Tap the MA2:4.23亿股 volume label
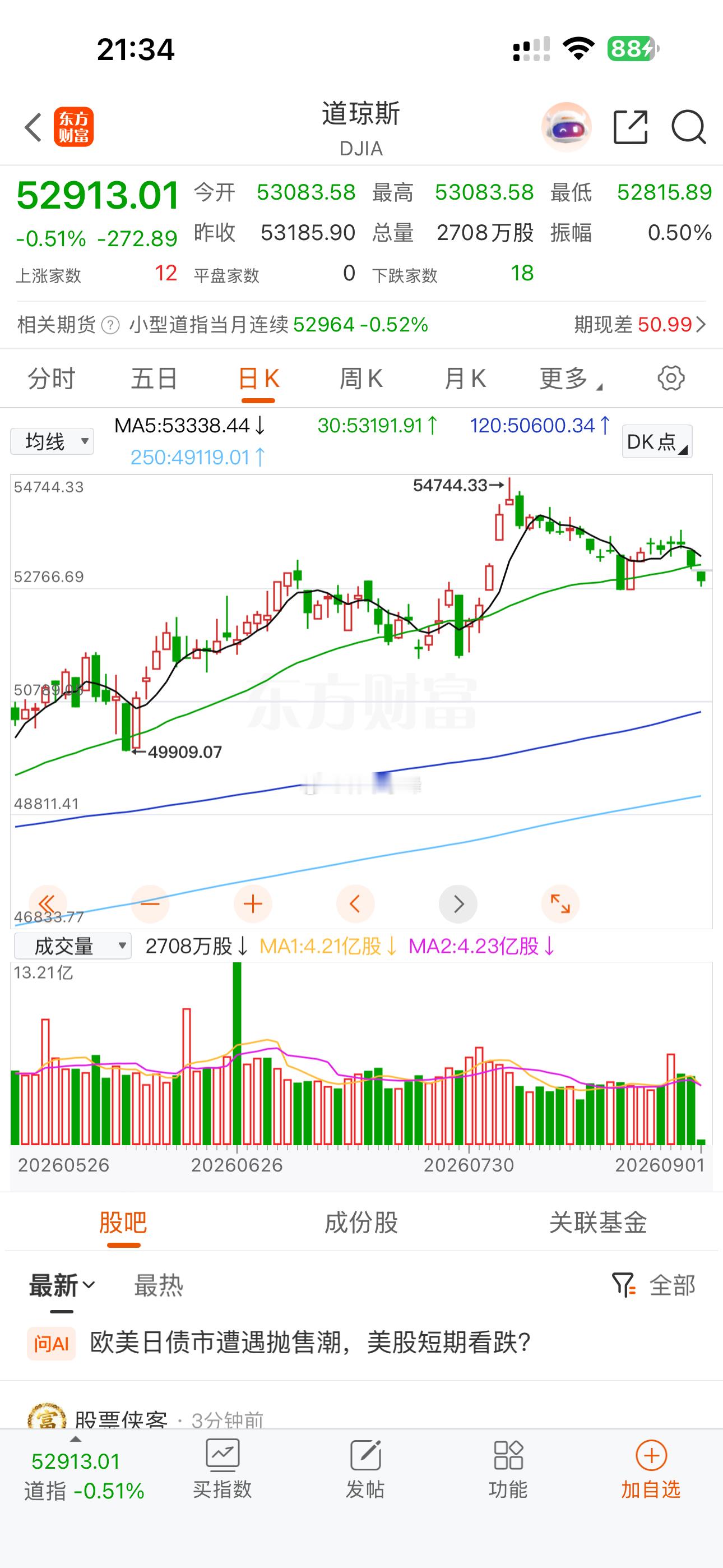Image resolution: width=723 pixels, height=1568 pixels. [481, 946]
